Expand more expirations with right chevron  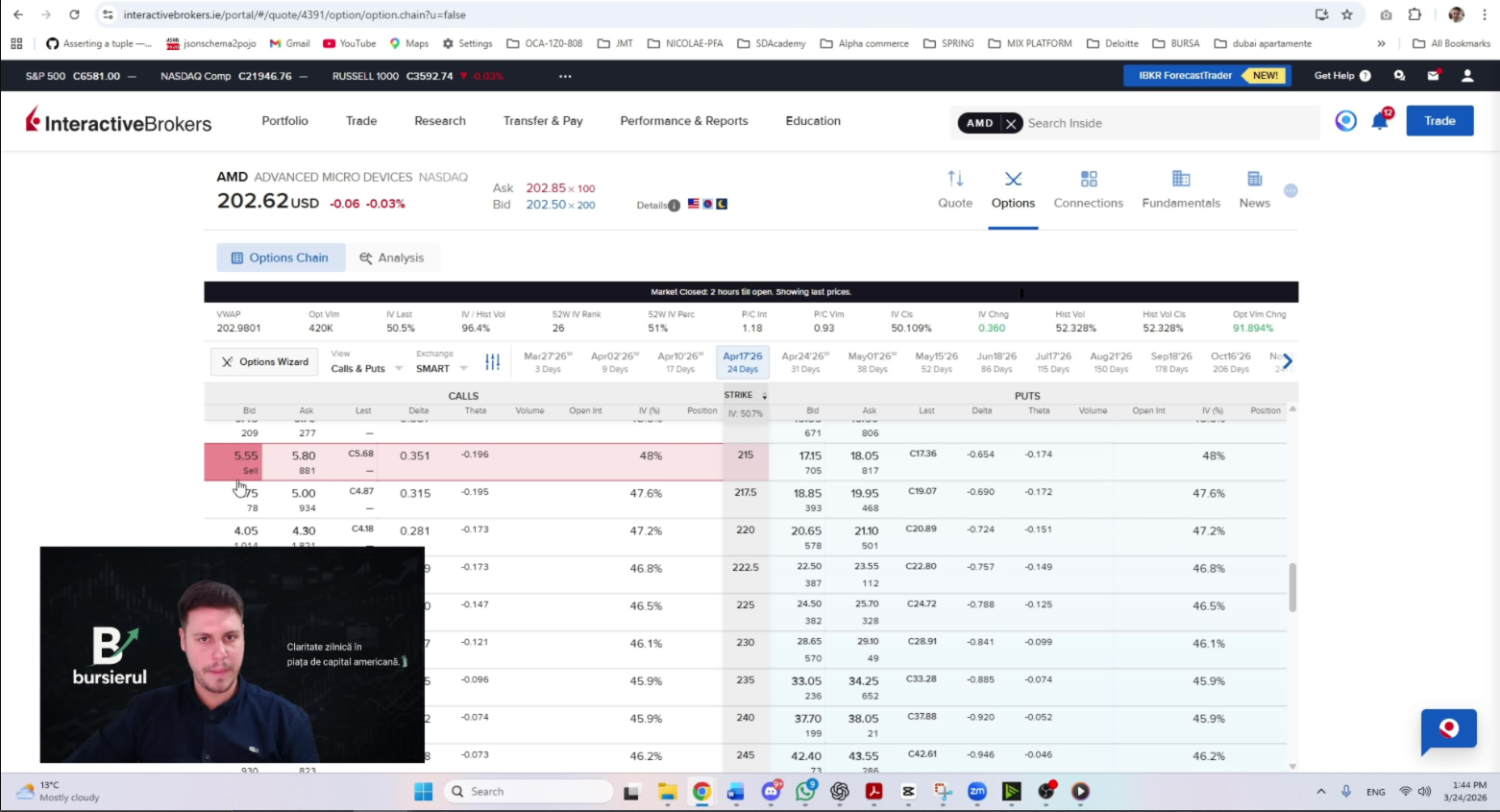tap(1286, 361)
